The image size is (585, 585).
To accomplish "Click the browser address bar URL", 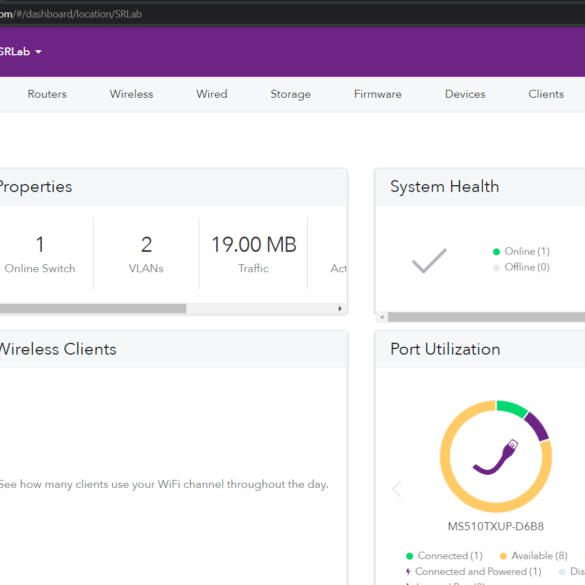I will coord(71,14).
